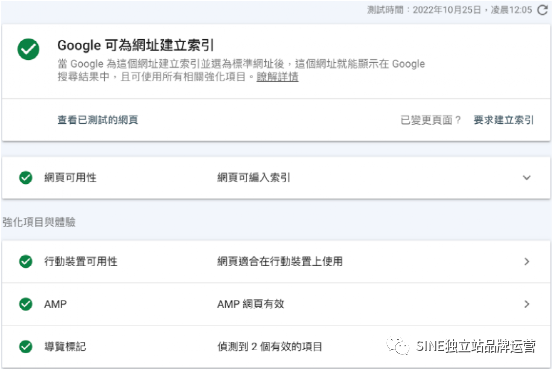Open the 瞭解詳情 link

277,77
